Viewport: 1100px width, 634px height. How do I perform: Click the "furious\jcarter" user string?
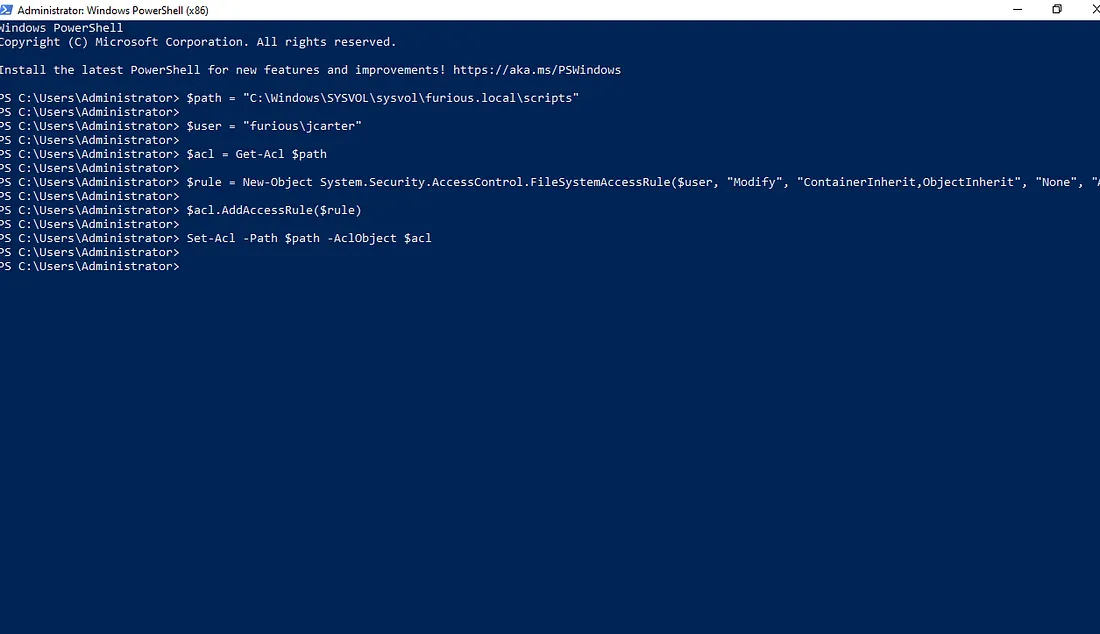click(302, 126)
